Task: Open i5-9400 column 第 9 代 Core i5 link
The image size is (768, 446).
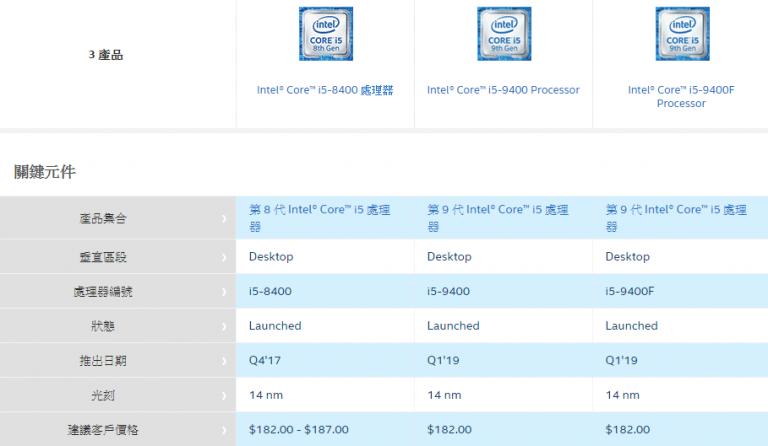Action: [498, 218]
